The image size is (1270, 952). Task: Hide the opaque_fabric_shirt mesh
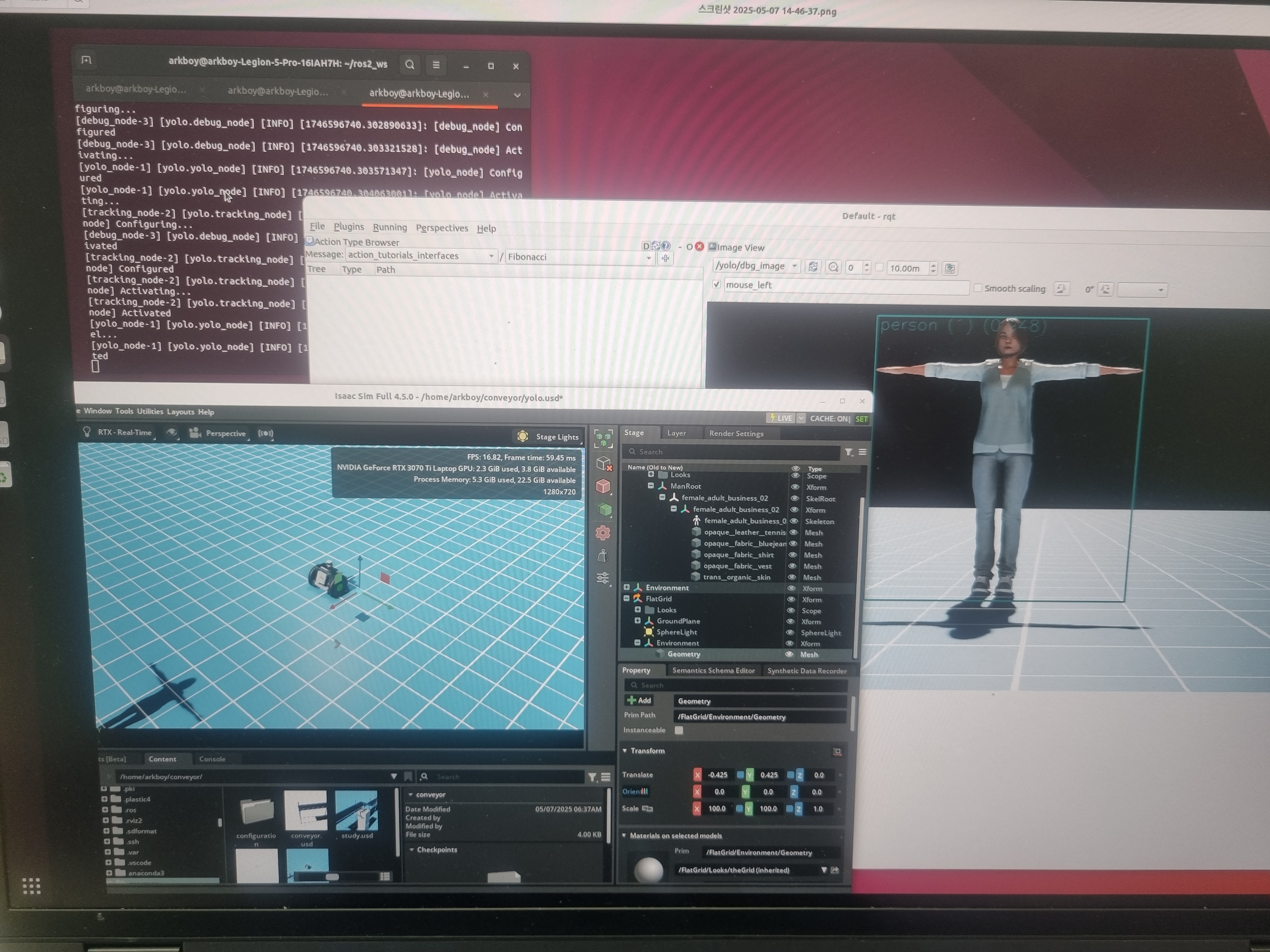point(792,555)
